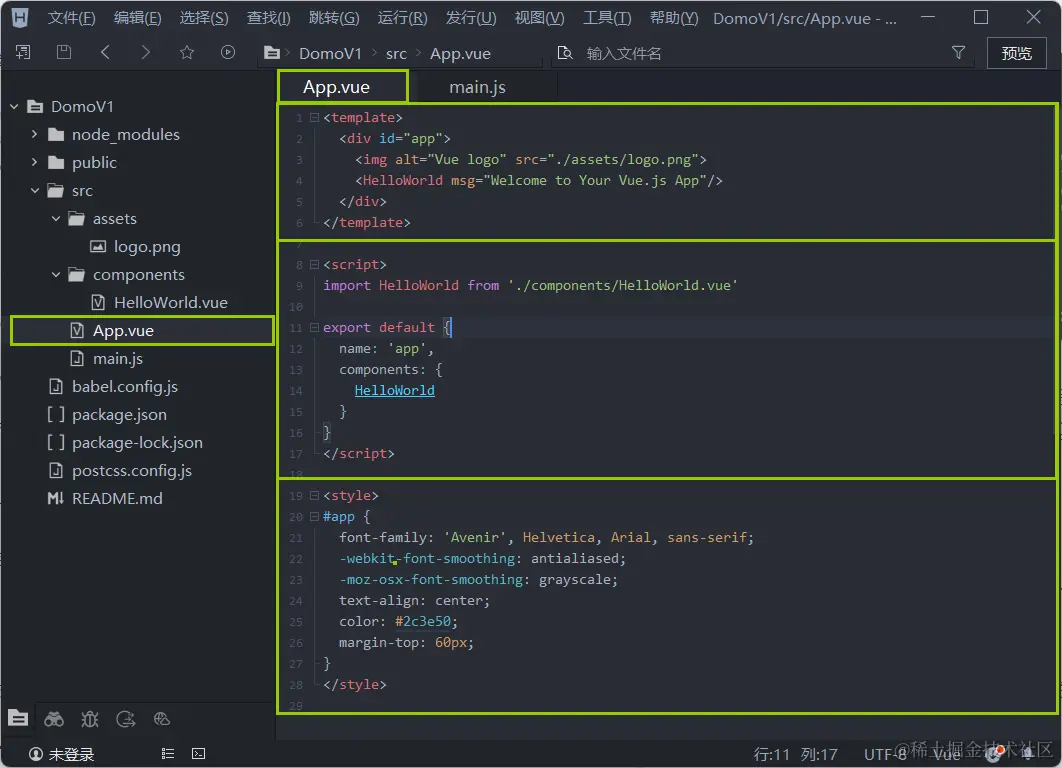The width and height of the screenshot is (1062, 768).
Task: Open the 选择(S) menu
Action: pos(204,18)
